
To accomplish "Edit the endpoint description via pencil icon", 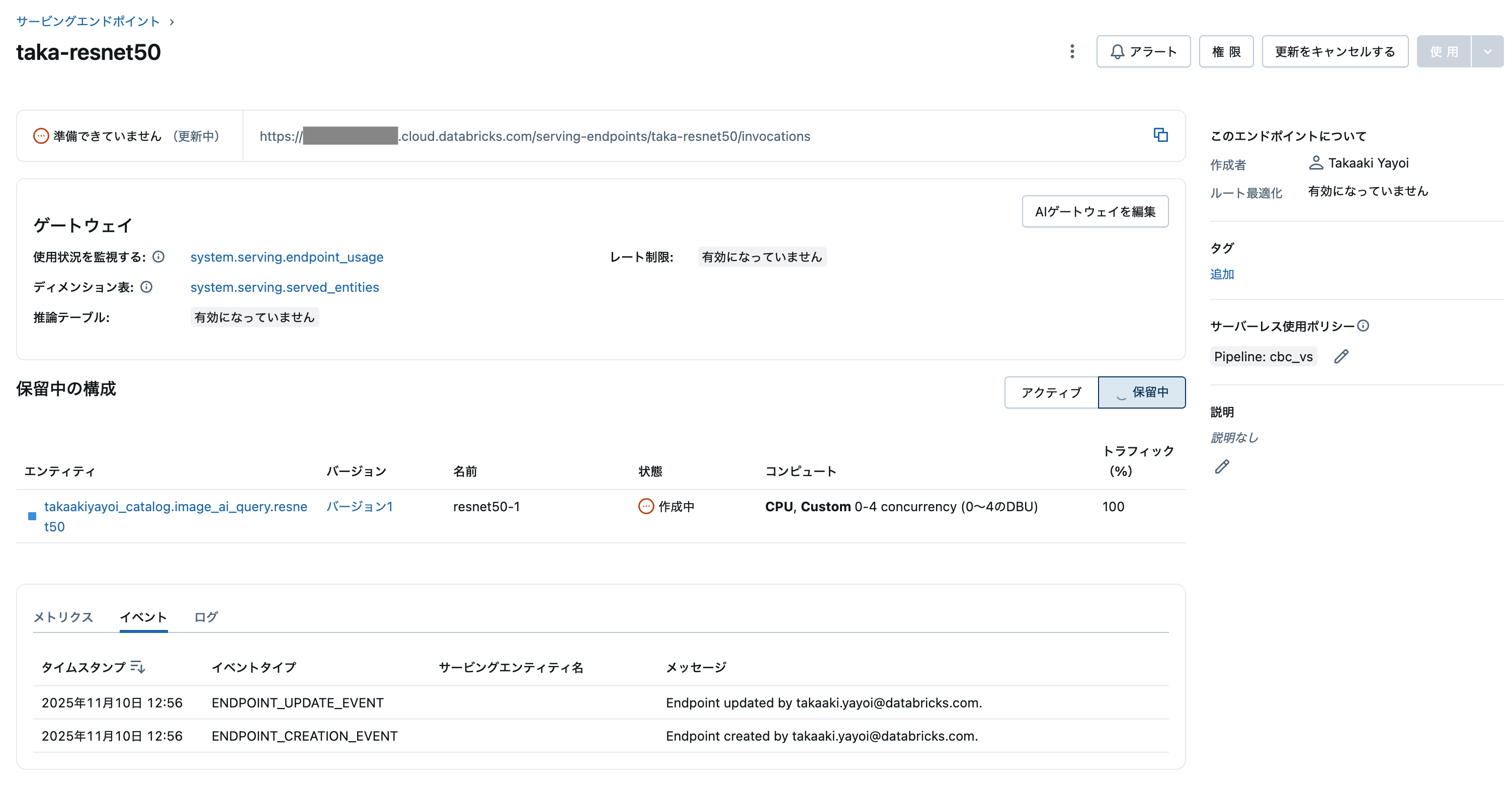I will coord(1222,467).
